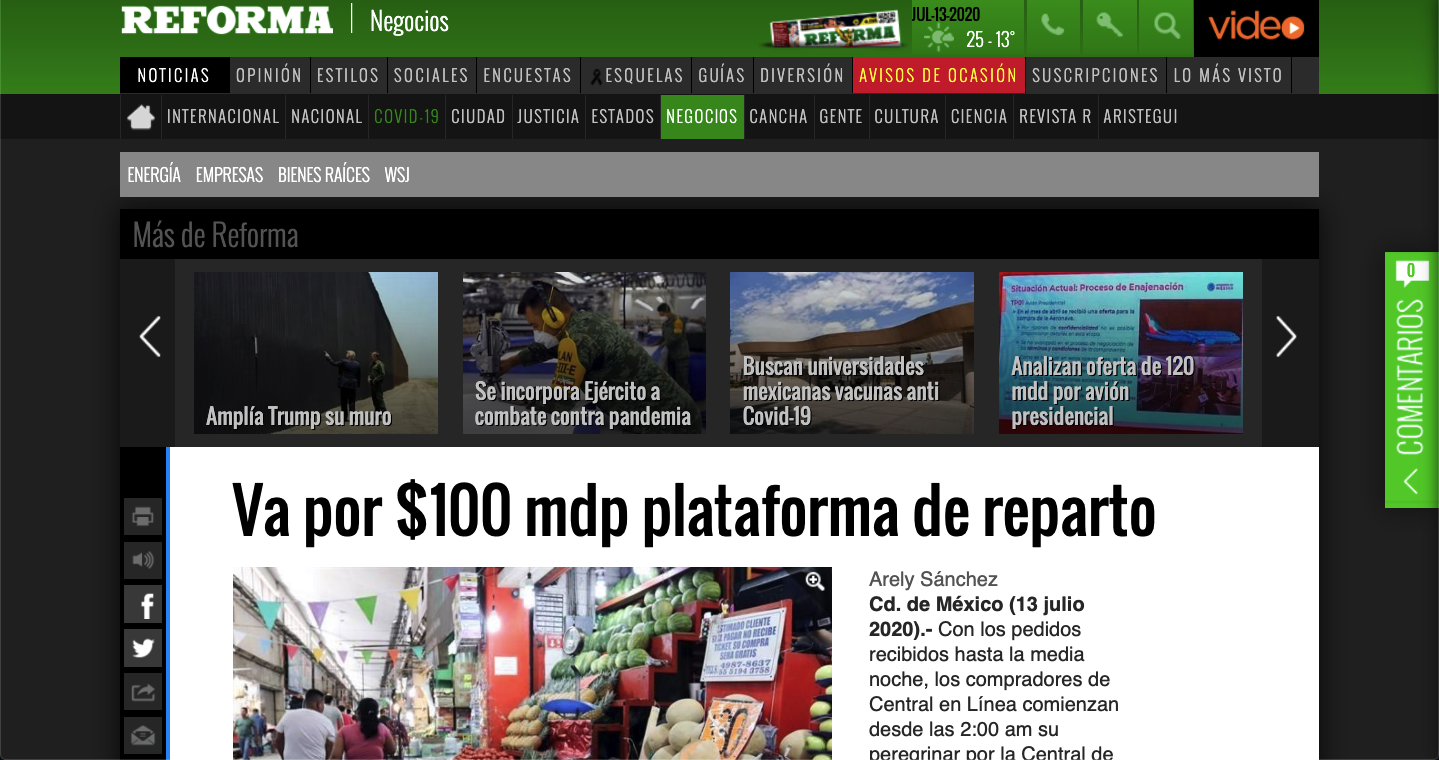Open the COVID-19 section
The height and width of the screenshot is (760, 1439).
pyautogui.click(x=406, y=116)
